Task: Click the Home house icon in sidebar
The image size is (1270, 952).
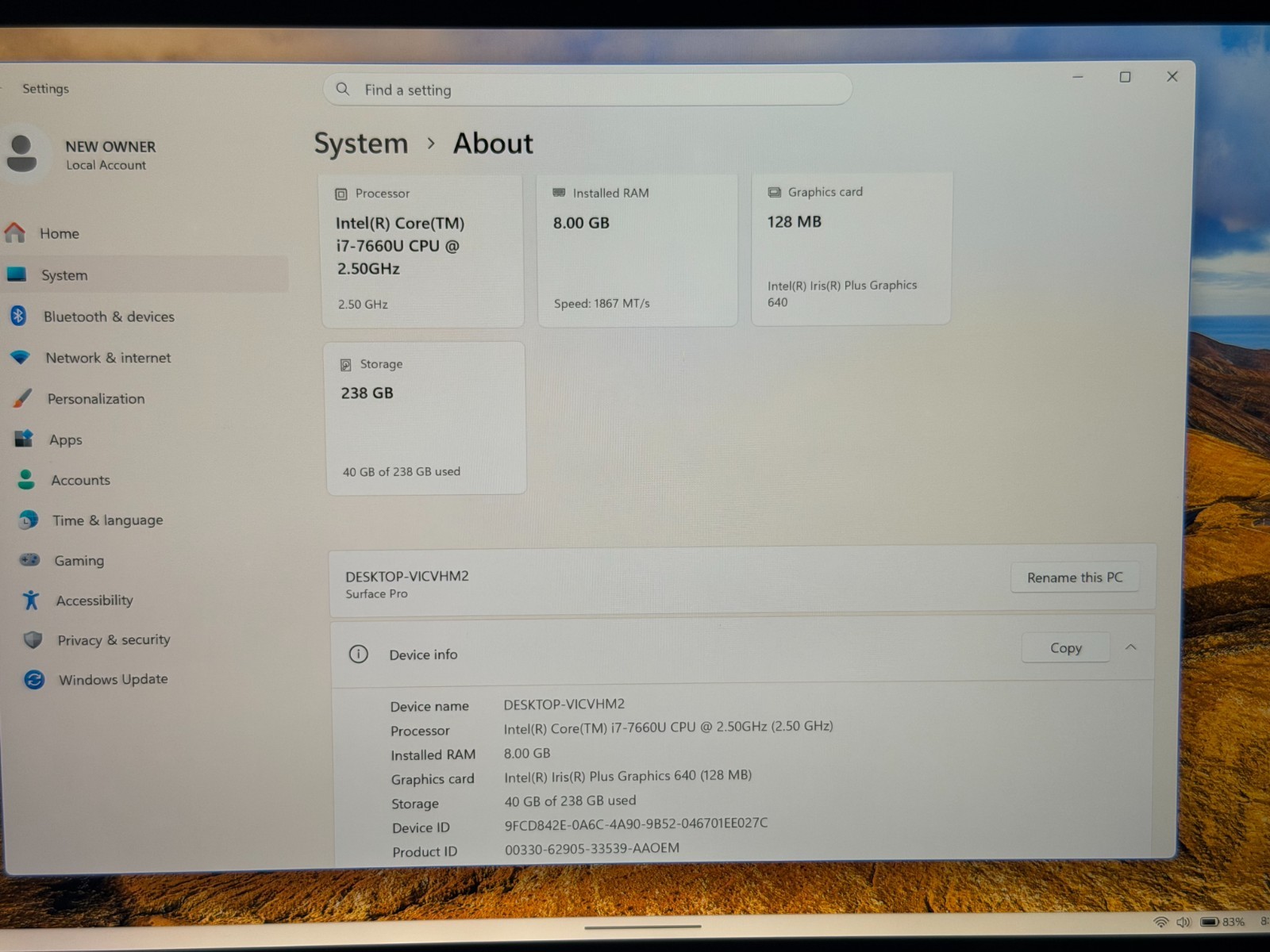Action: 15,232
